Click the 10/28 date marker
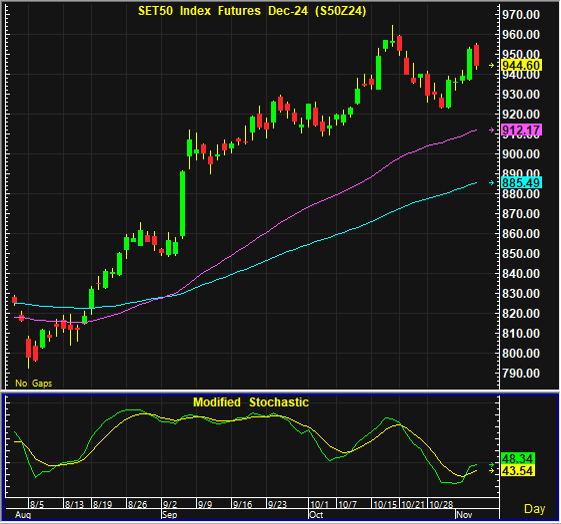This screenshot has height=524, width=561. pyautogui.click(x=441, y=504)
